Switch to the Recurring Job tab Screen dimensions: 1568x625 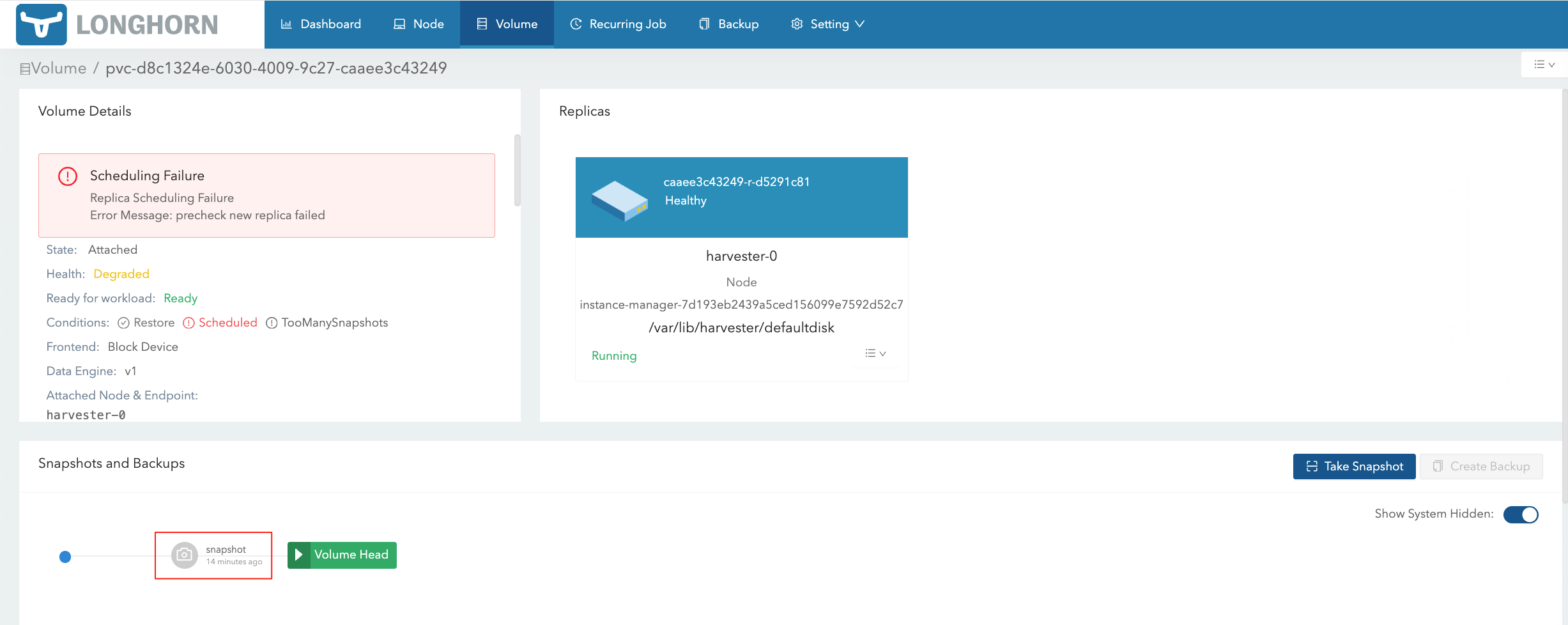618,24
